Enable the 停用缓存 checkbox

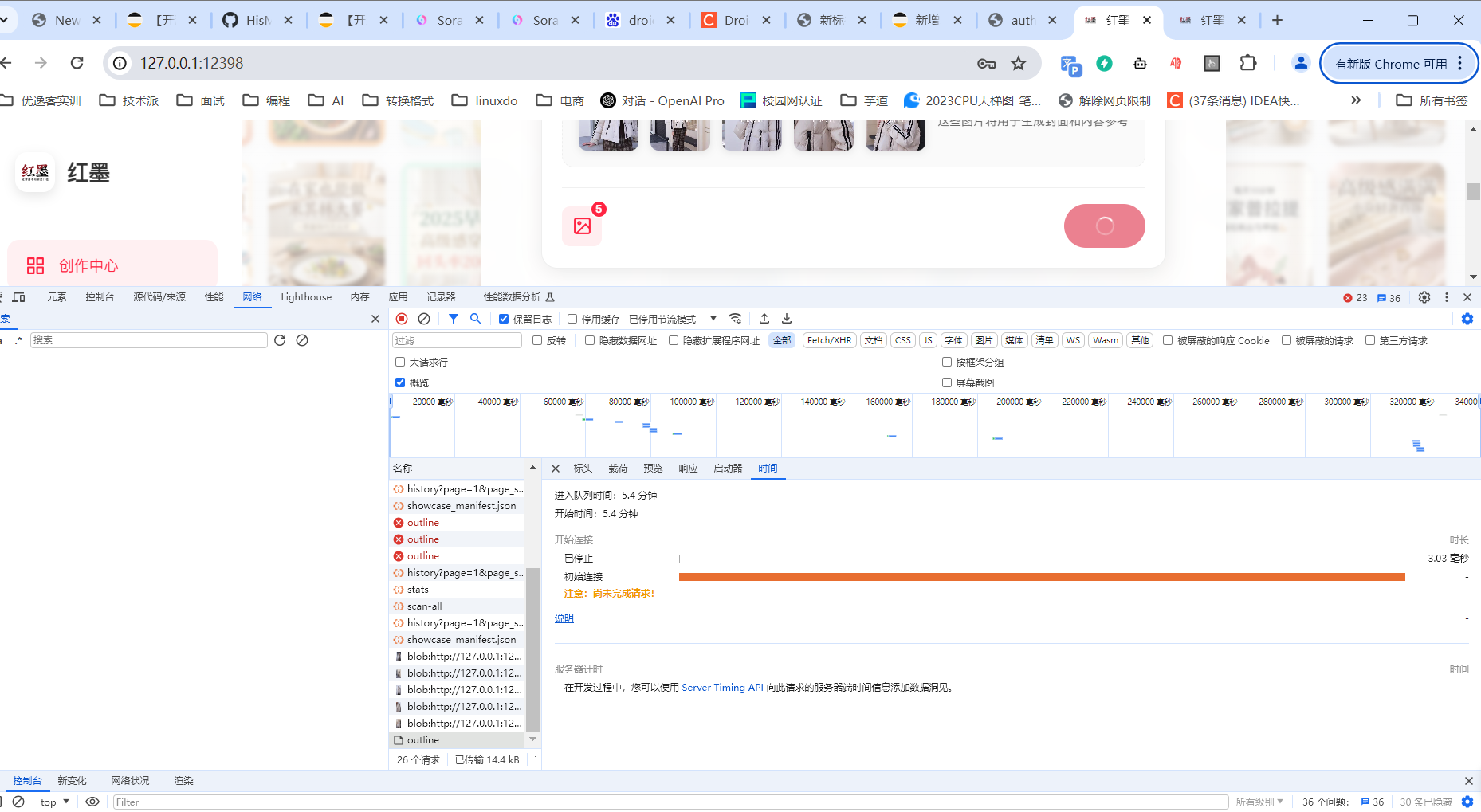coord(572,319)
